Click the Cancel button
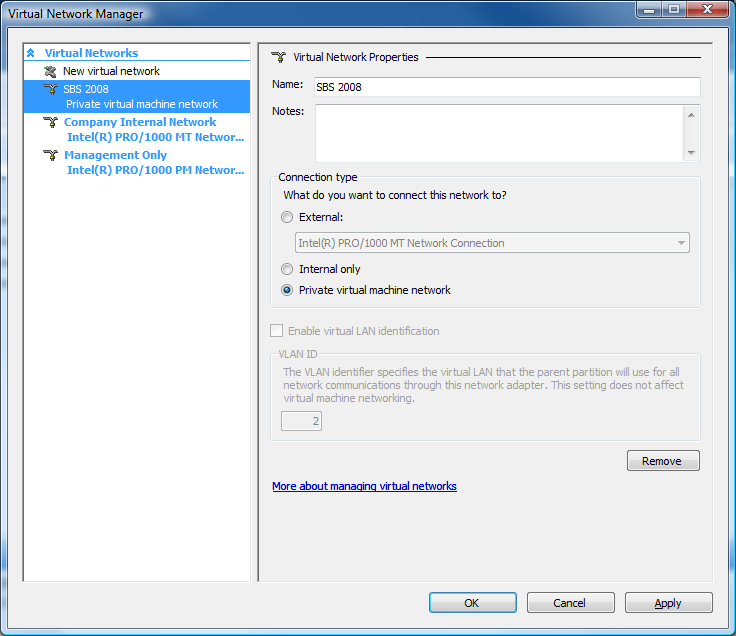The width and height of the screenshot is (736, 636). click(570, 603)
